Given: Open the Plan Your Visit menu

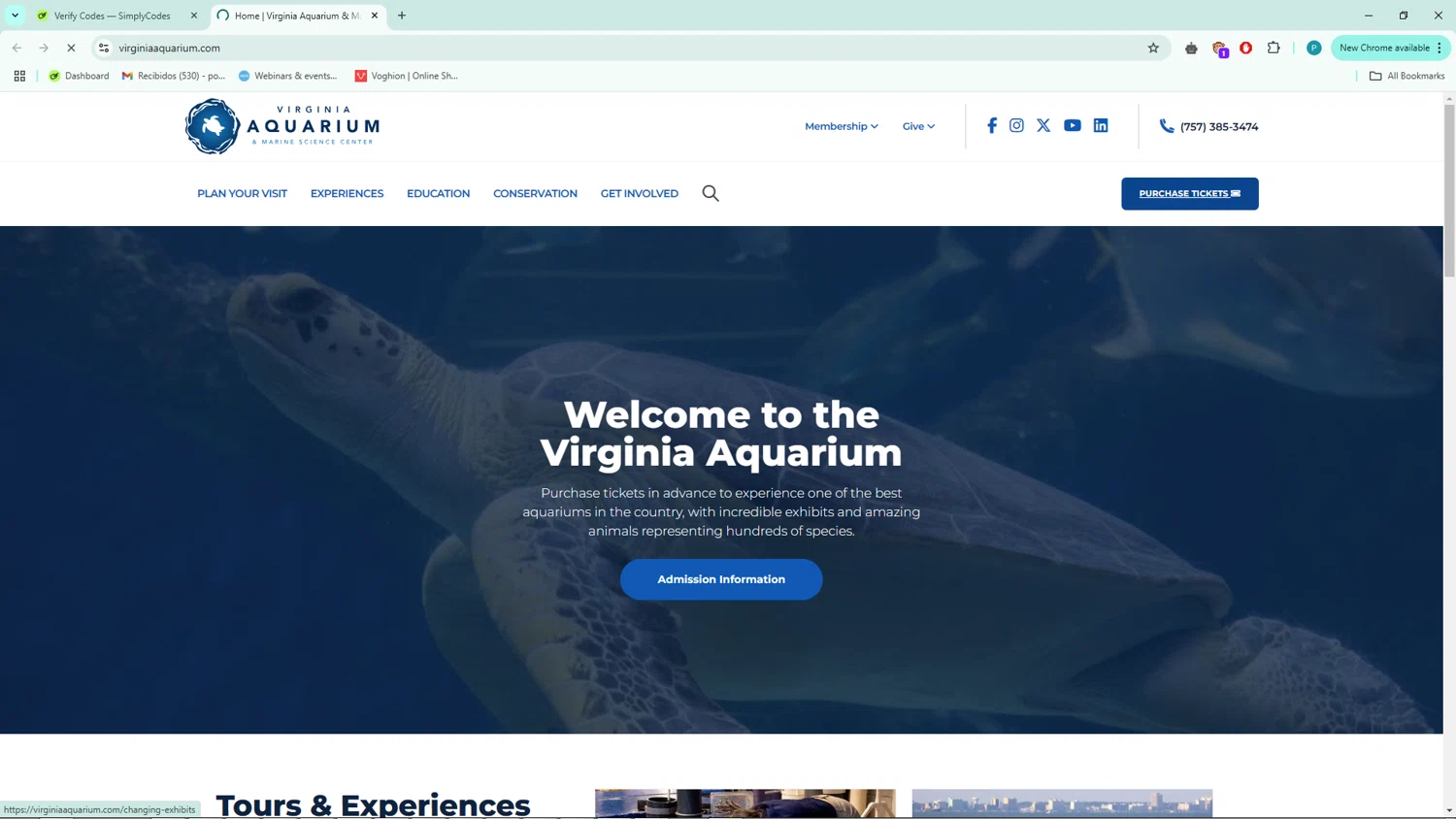Looking at the screenshot, I should 242,193.
